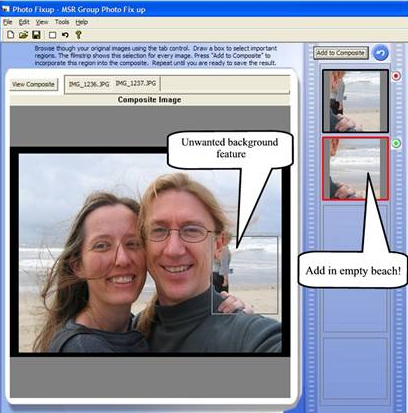Screen dimensions: 408x413
Task: Switch to the IMG_1237.JPG tab
Action: tap(136, 83)
